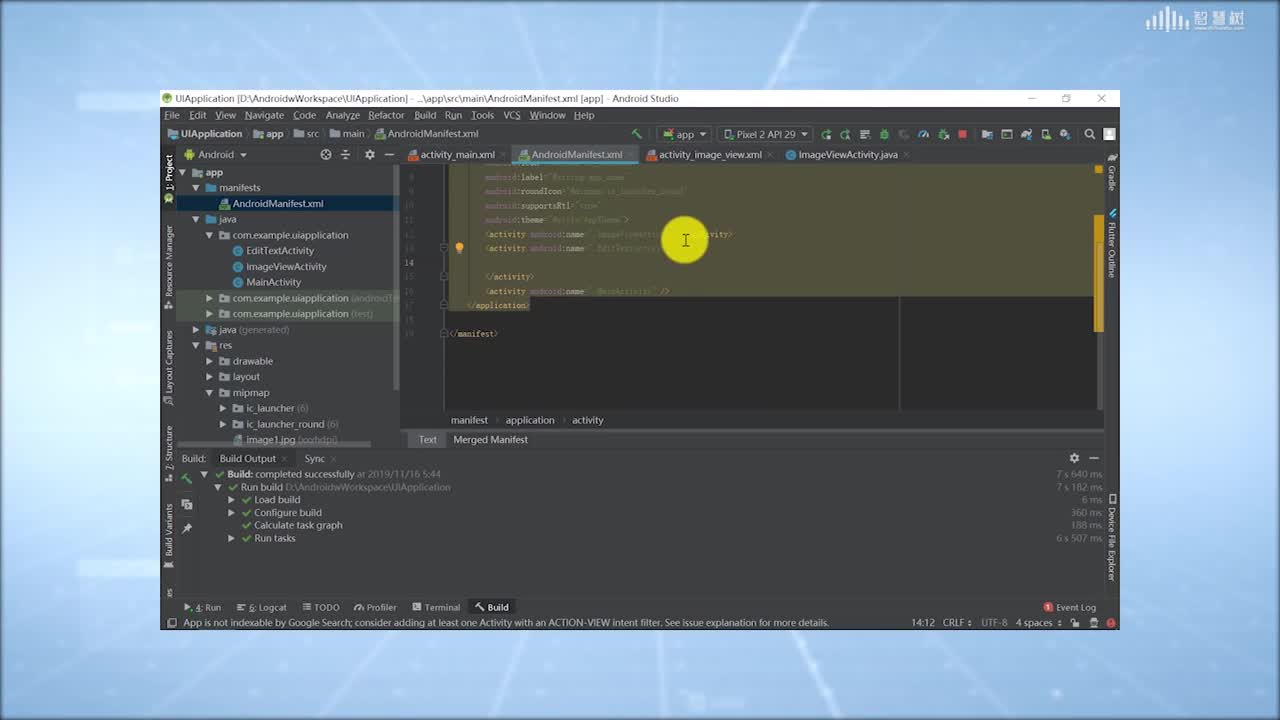This screenshot has width=1280, height=720.
Task: Click the Make Project hammer in the toolbar
Action: click(x=636, y=134)
